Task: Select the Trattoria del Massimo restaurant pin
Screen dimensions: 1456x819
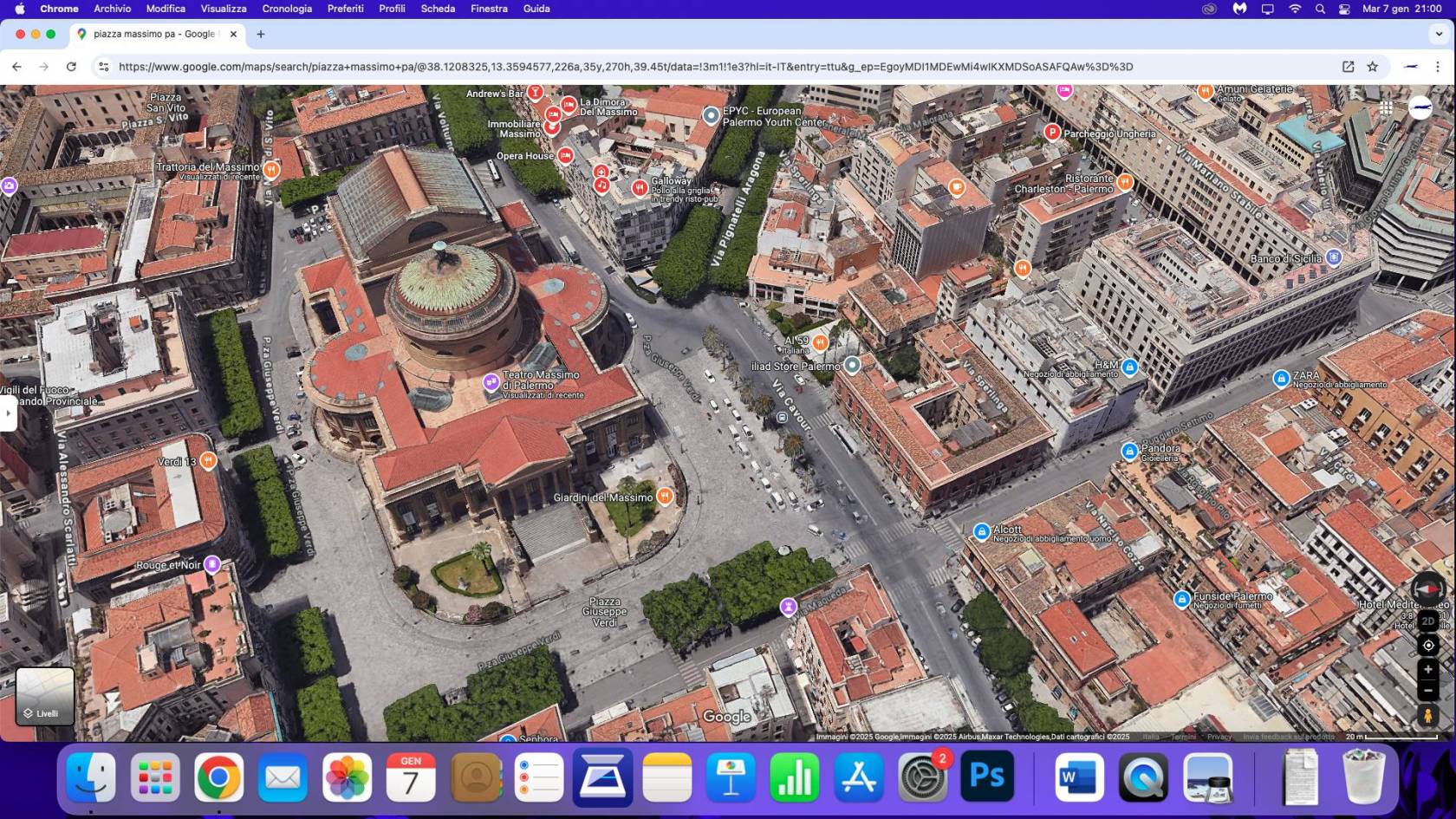Action: (271, 169)
